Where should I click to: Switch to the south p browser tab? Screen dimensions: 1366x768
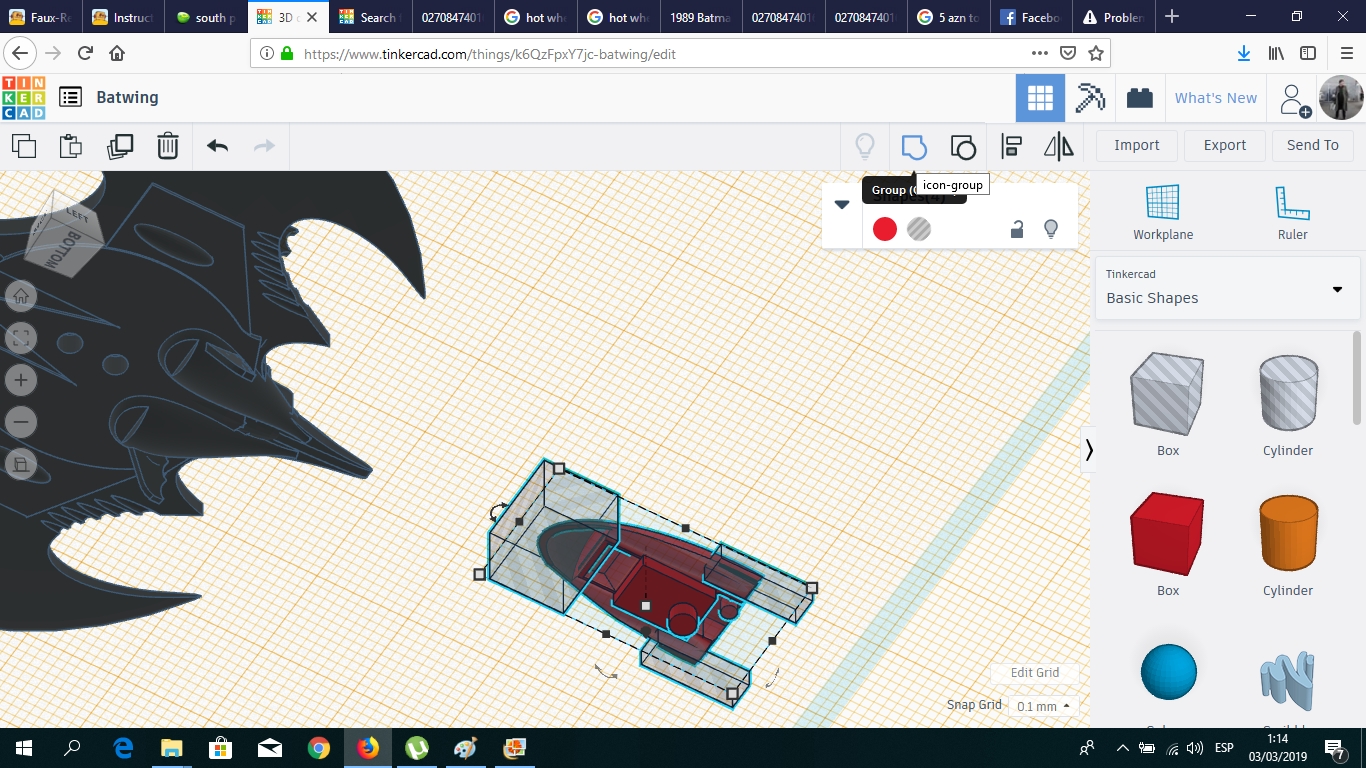pyautogui.click(x=206, y=17)
